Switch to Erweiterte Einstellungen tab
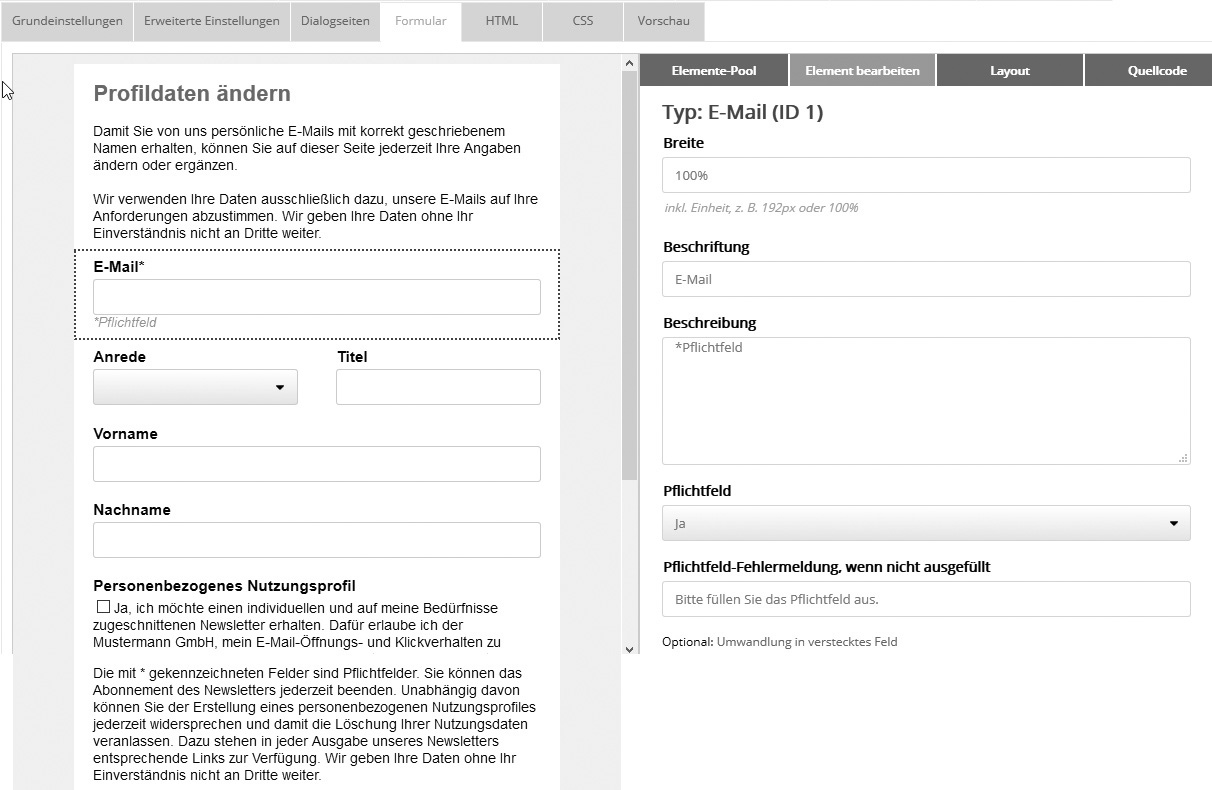This screenshot has height=790, width=1212. pyautogui.click(x=212, y=21)
